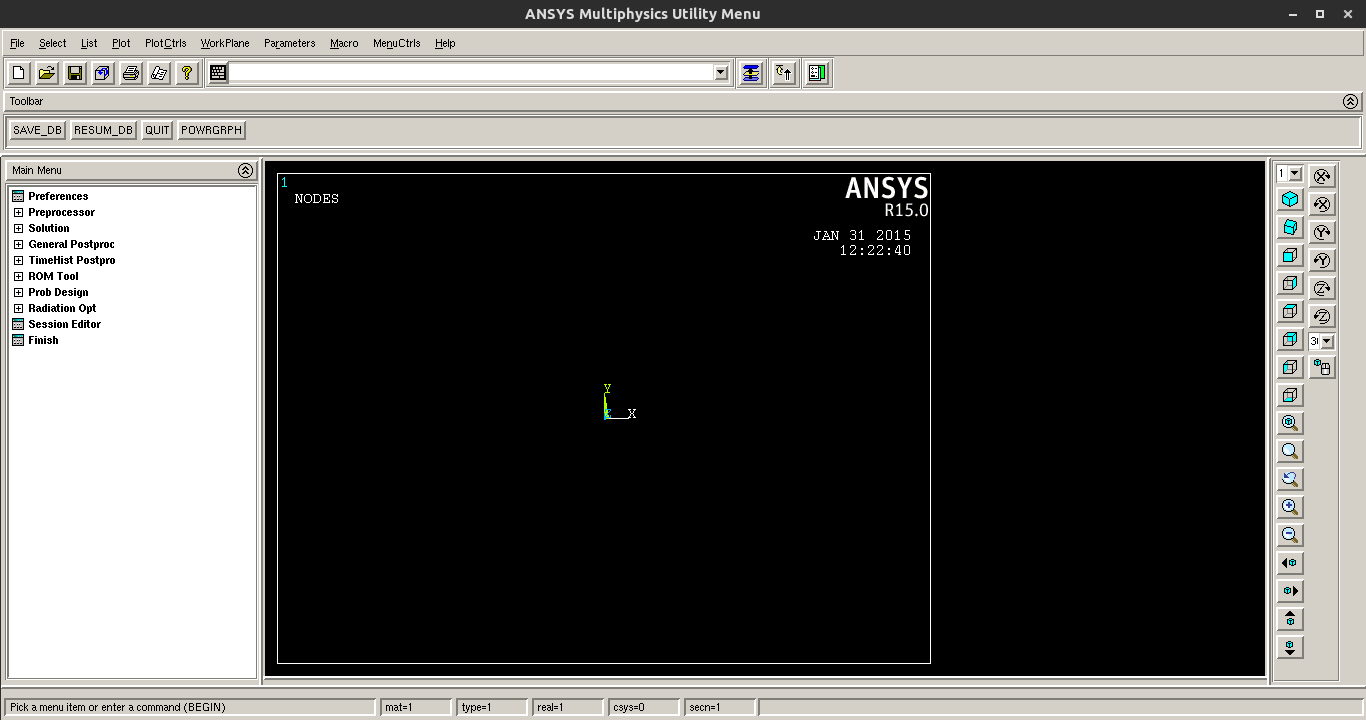Pan model down arrow icon
The image size is (1366, 720).
1290,647
